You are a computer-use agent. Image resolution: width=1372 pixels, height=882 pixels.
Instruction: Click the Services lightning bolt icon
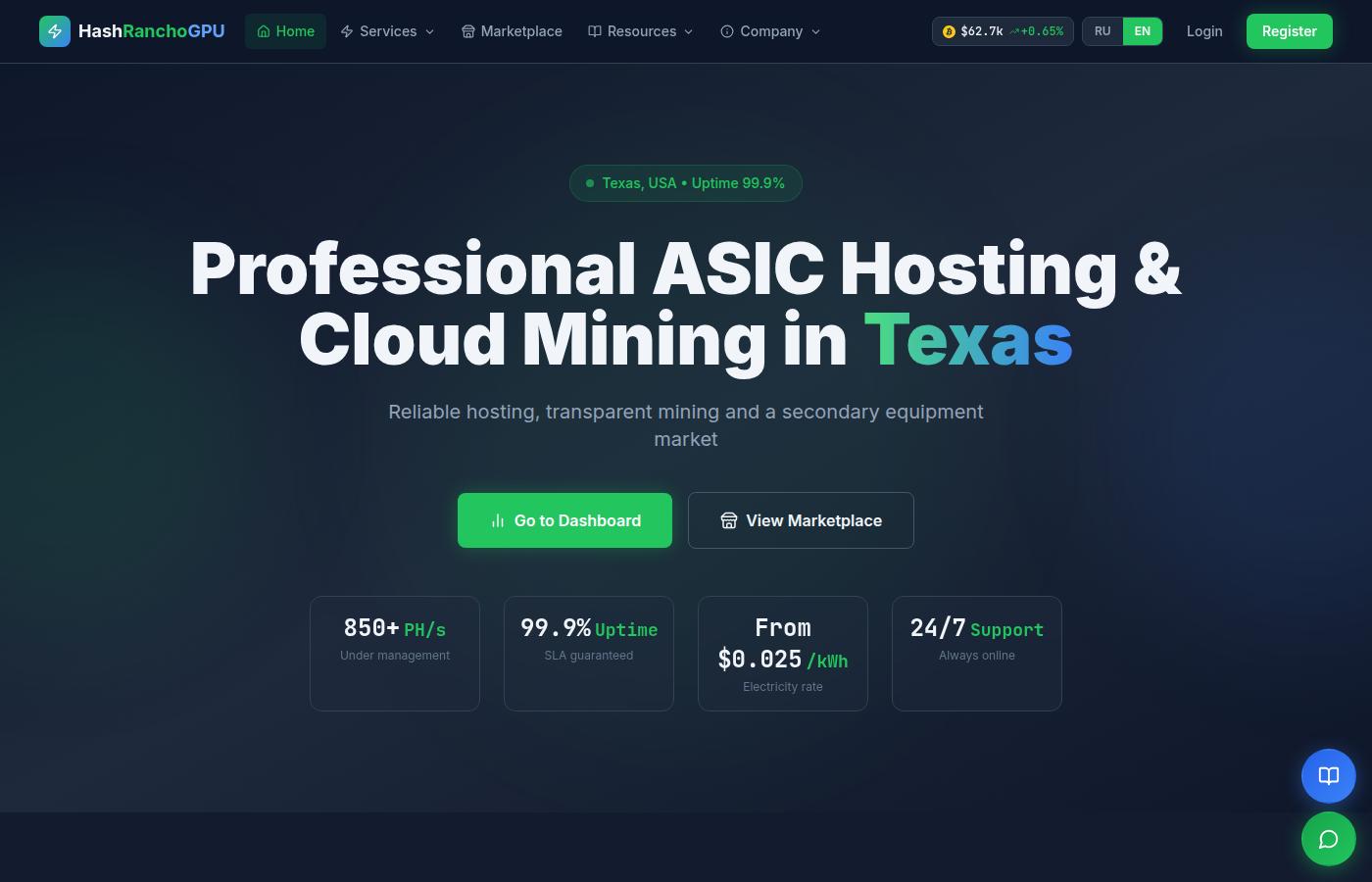tap(347, 31)
